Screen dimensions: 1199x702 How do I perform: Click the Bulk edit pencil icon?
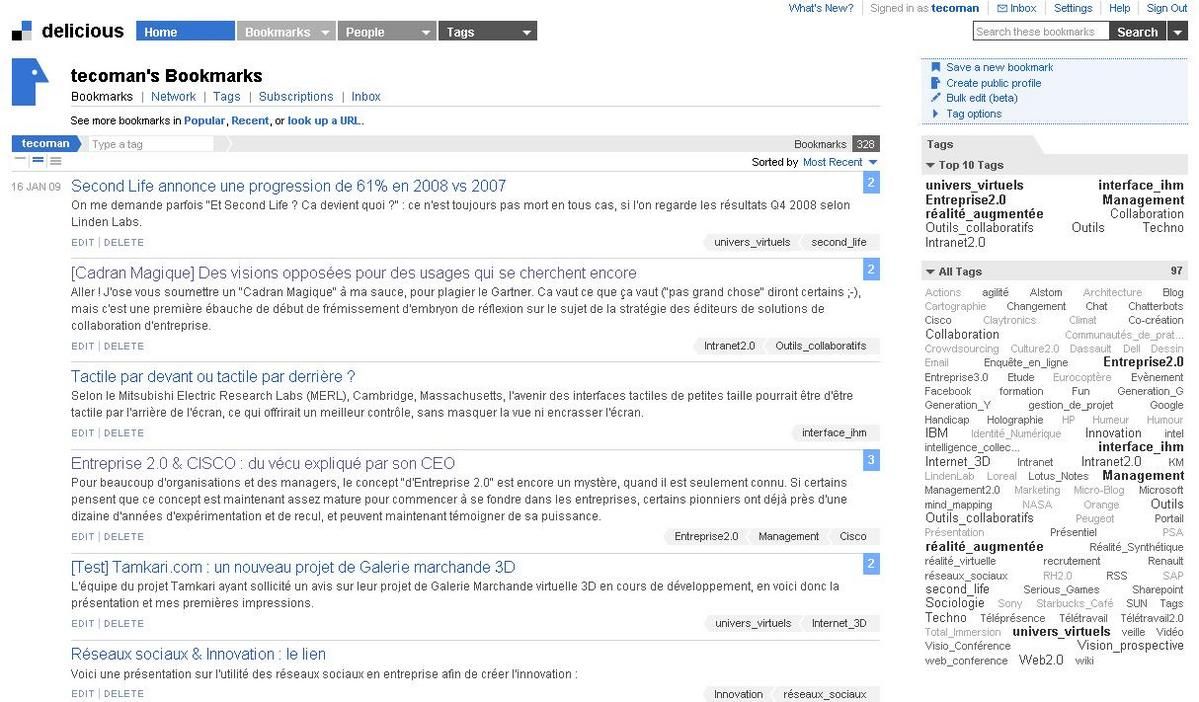935,98
